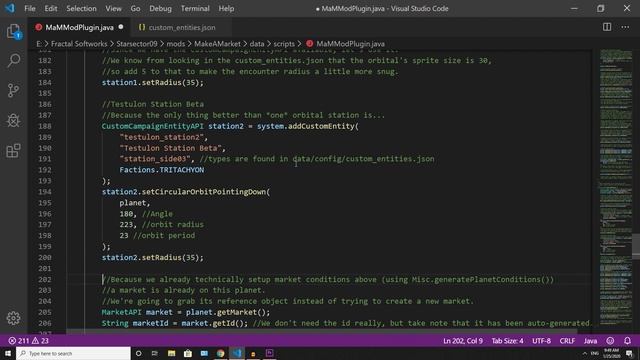
Task: Click the Windows 'Type here to search' box
Action: 73,353
